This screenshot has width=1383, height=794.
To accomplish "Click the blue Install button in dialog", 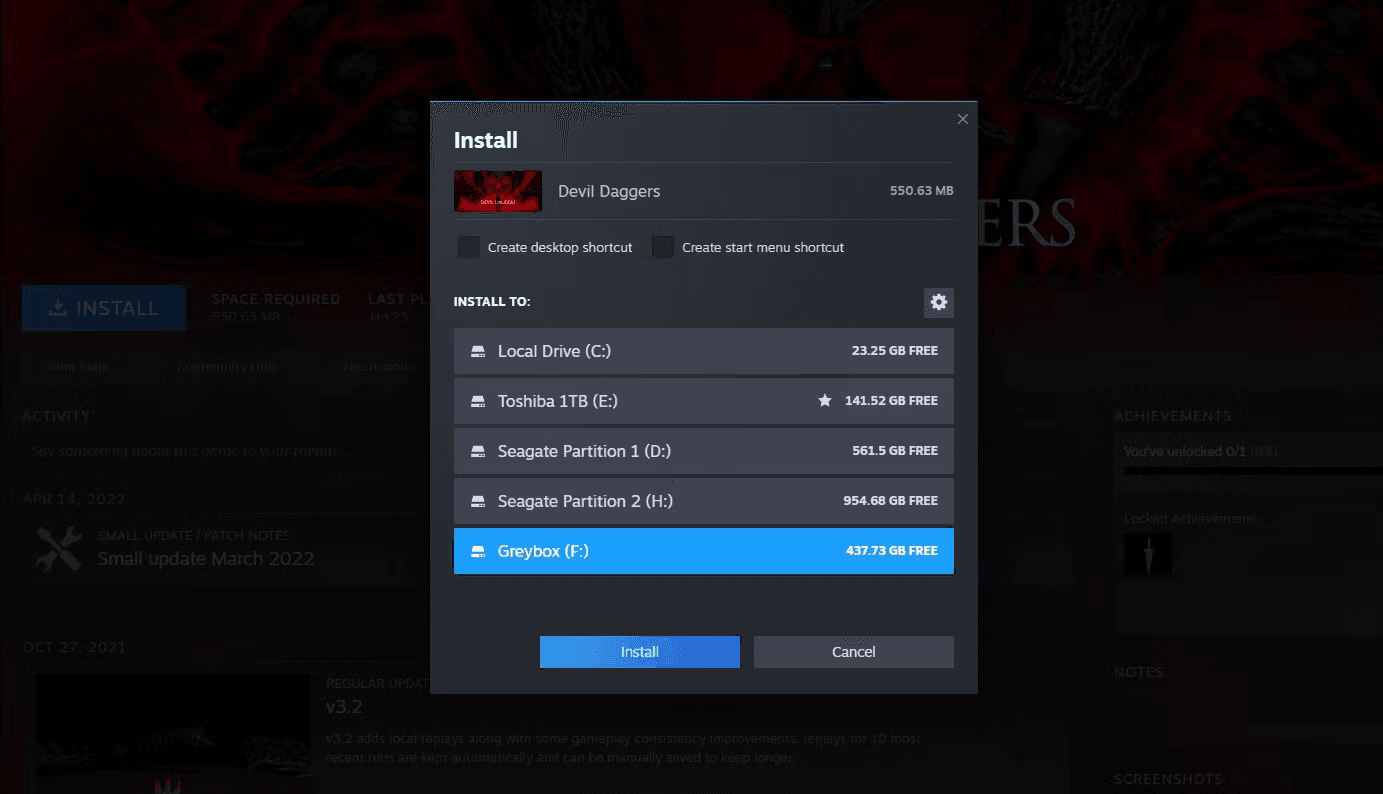I will [x=640, y=652].
